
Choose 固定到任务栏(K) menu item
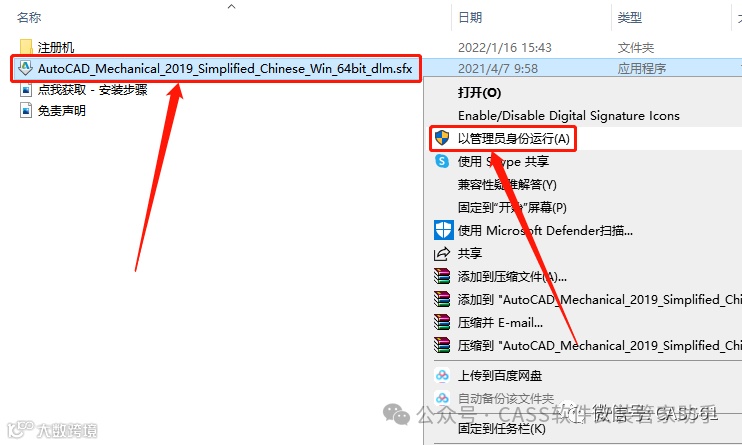point(502,429)
